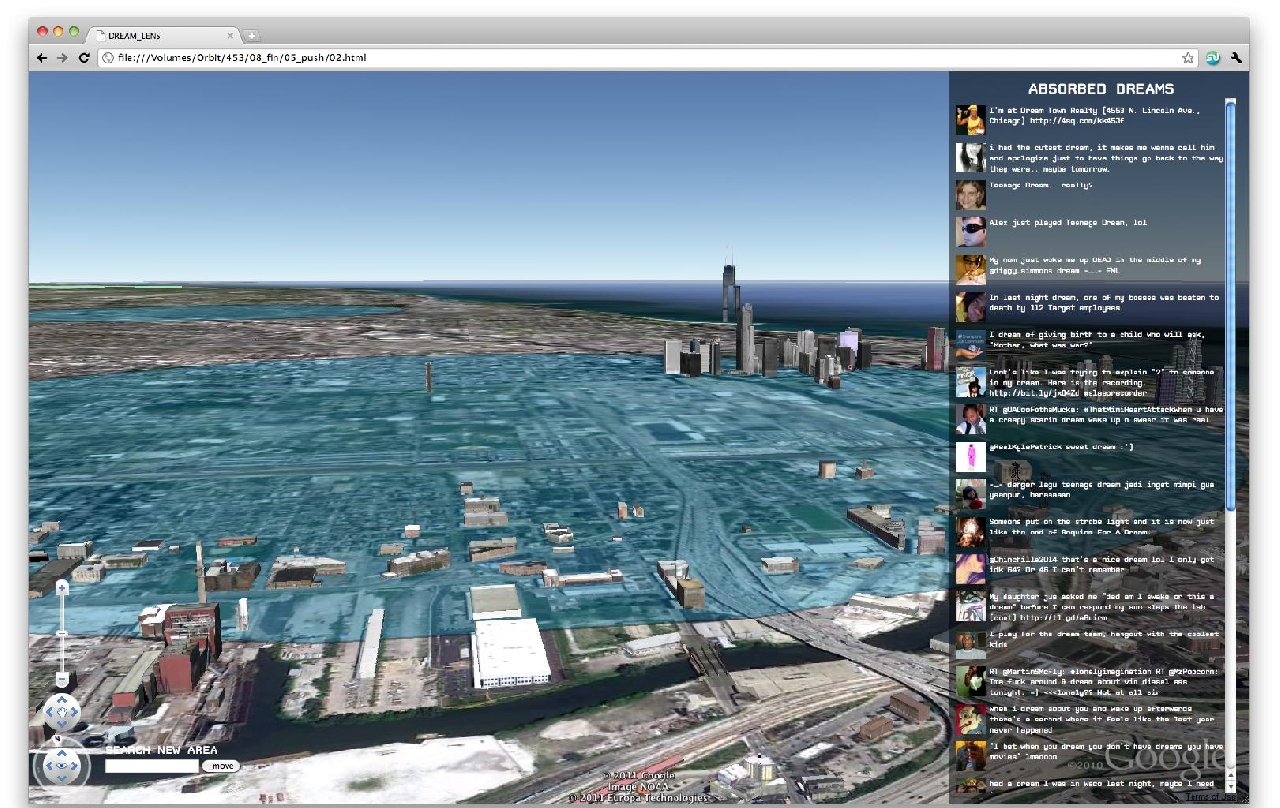Click the Search New Area text field
This screenshot has height=808, width=1280.
[x=151, y=766]
